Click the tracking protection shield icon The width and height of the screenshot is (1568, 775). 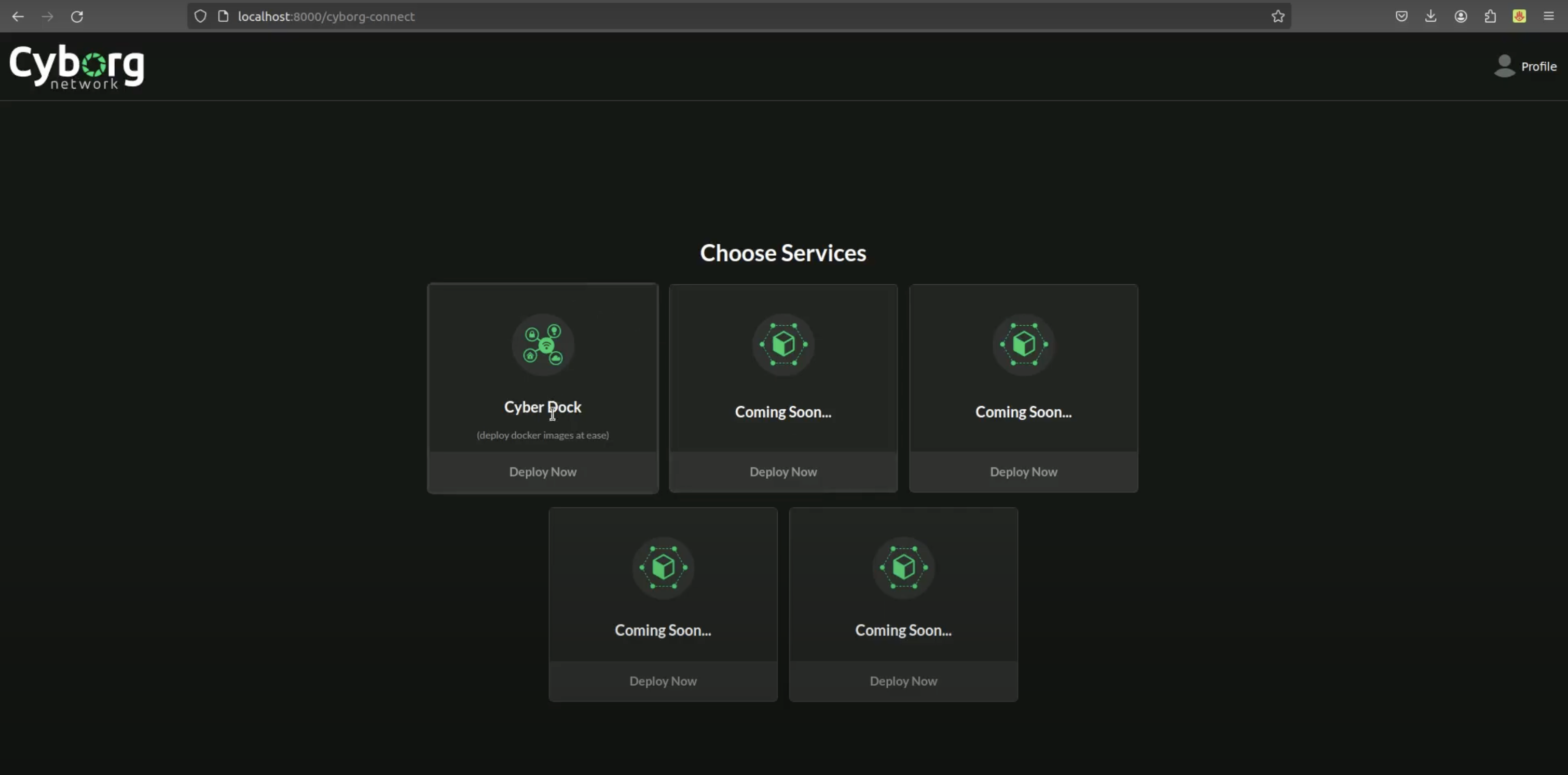pyautogui.click(x=200, y=17)
